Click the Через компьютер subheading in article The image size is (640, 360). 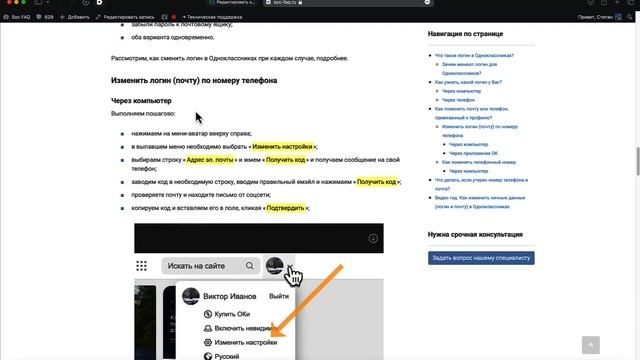(141, 100)
